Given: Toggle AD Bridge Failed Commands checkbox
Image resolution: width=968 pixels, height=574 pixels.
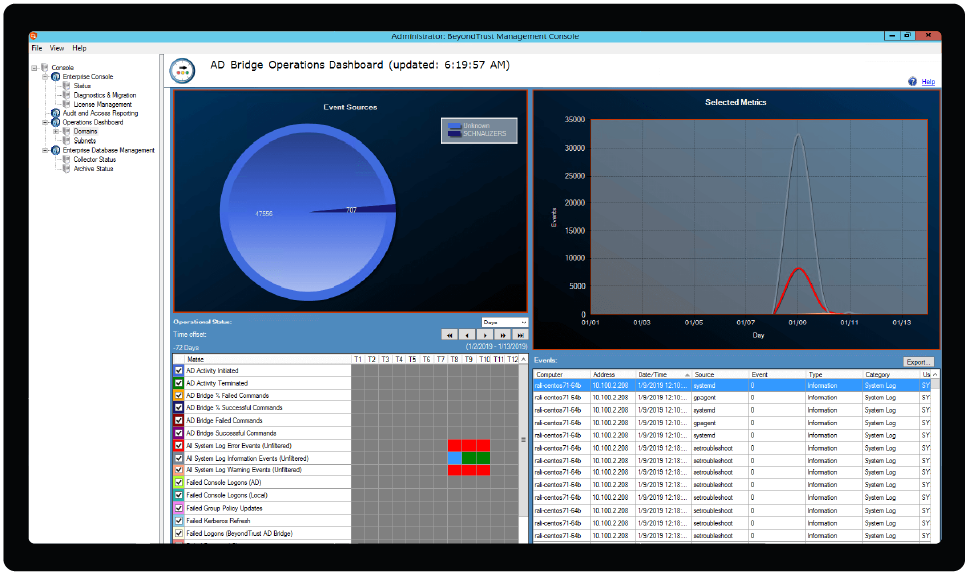Looking at the screenshot, I should click(x=179, y=421).
